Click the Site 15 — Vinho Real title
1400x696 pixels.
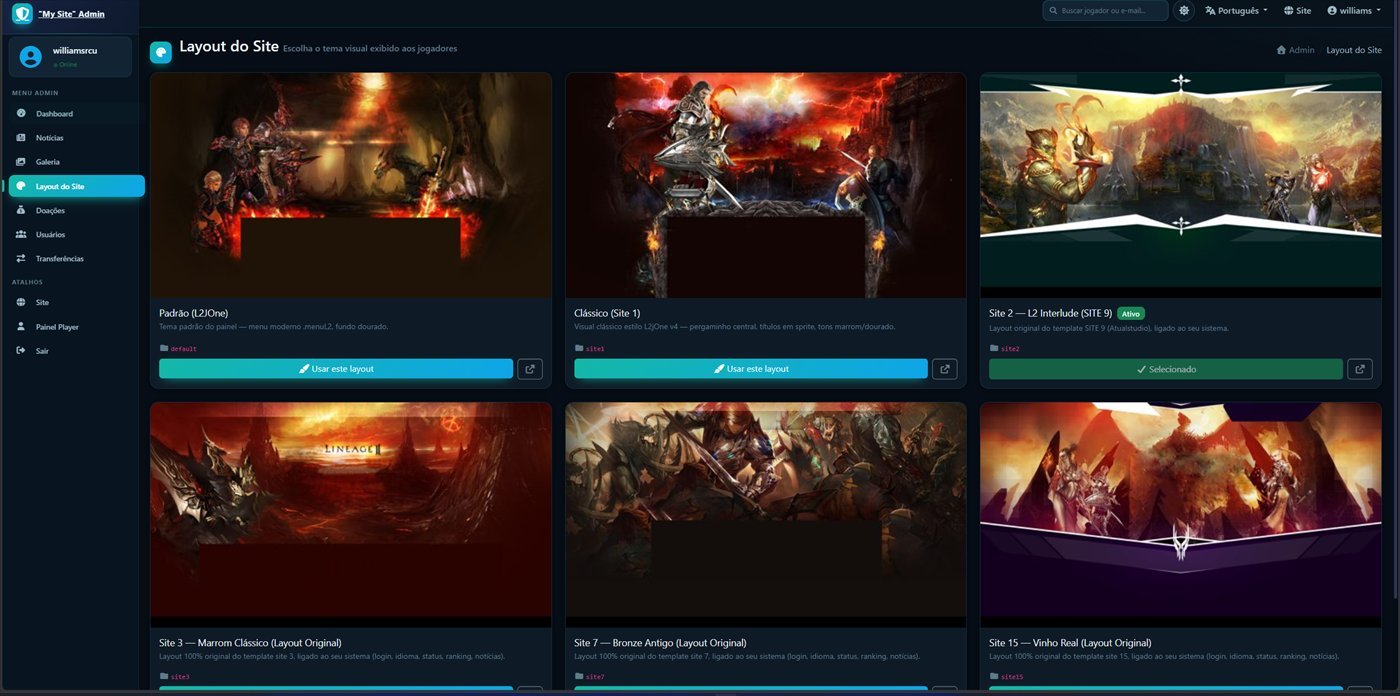click(x=1070, y=643)
